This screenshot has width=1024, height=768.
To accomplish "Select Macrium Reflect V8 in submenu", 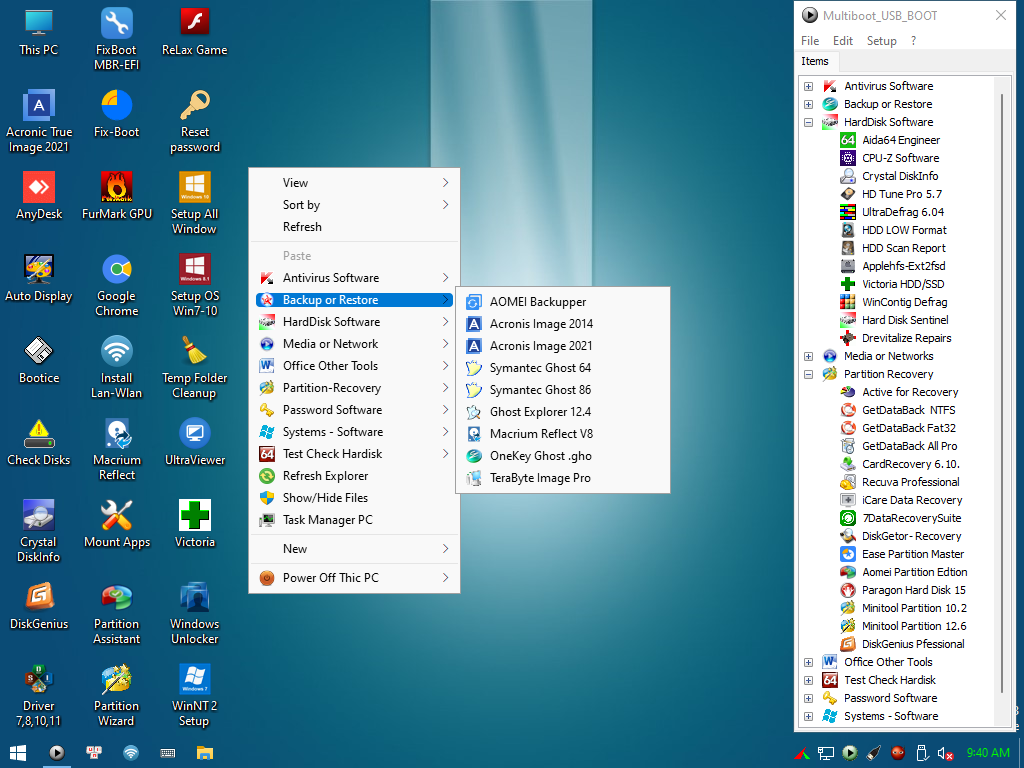I will (541, 434).
